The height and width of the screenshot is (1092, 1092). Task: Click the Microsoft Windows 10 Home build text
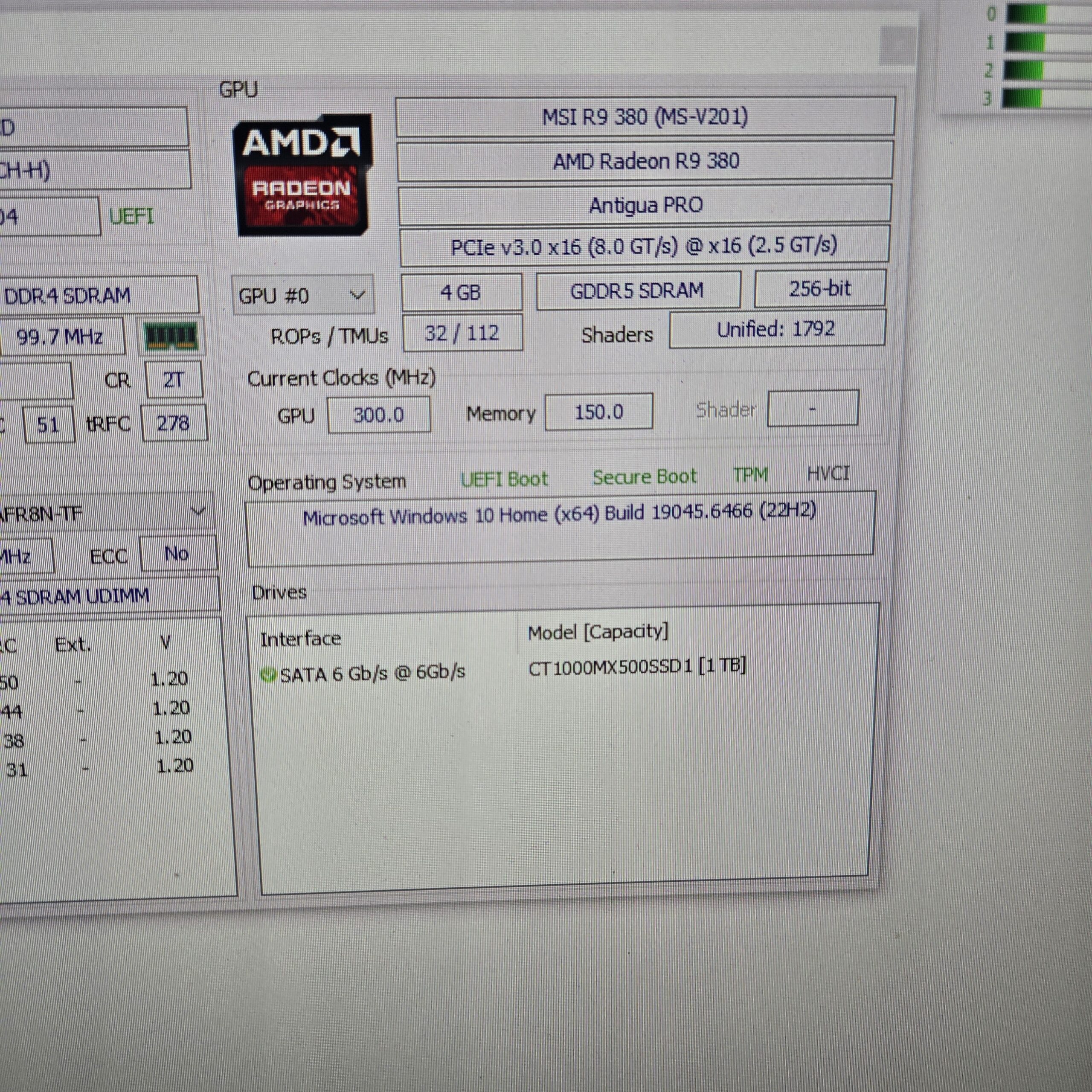(x=559, y=515)
